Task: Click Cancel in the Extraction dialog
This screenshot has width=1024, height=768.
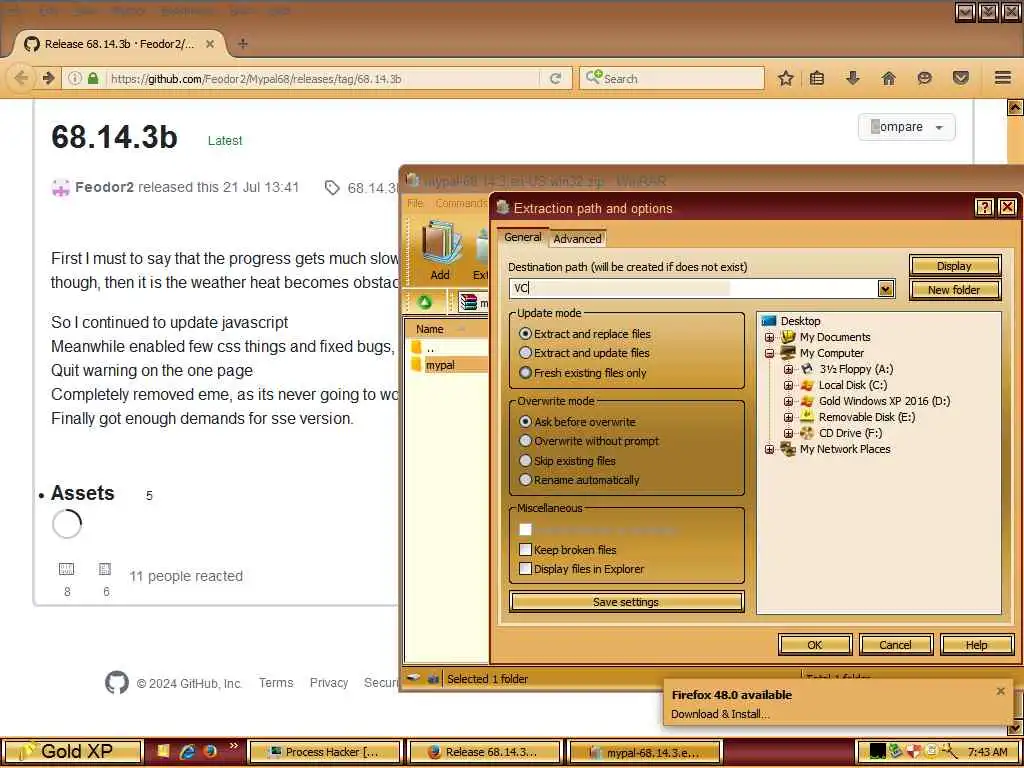Action: coord(895,645)
